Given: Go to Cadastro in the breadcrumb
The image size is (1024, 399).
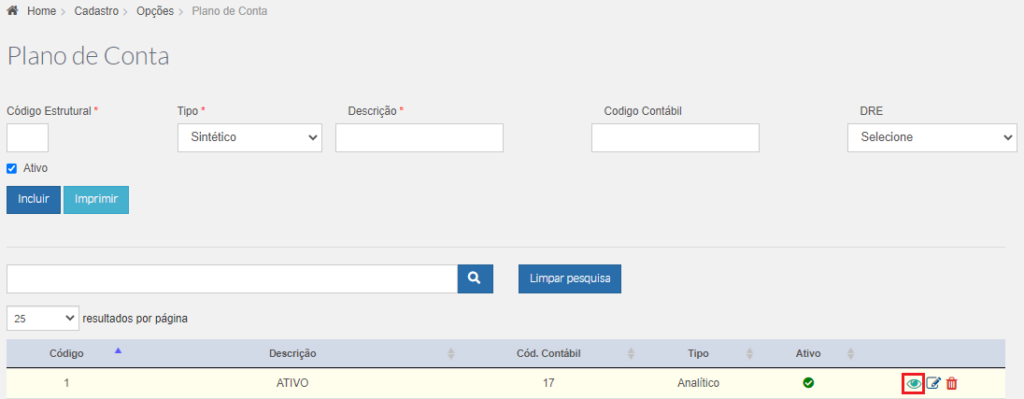Looking at the screenshot, I should [95, 12].
